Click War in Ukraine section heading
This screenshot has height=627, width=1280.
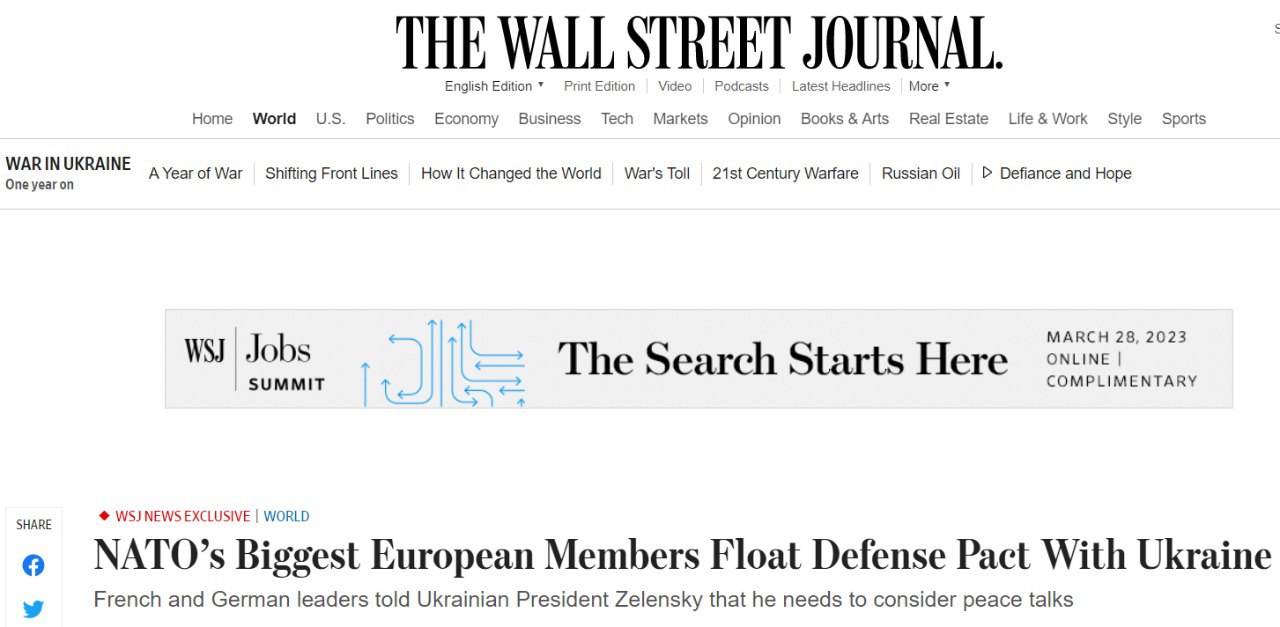pos(68,164)
